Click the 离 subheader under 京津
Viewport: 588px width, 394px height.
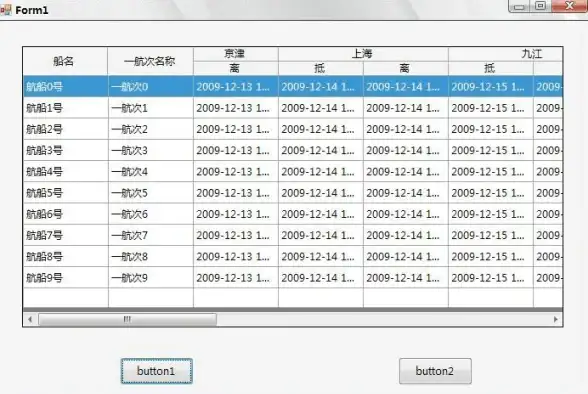pos(236,68)
